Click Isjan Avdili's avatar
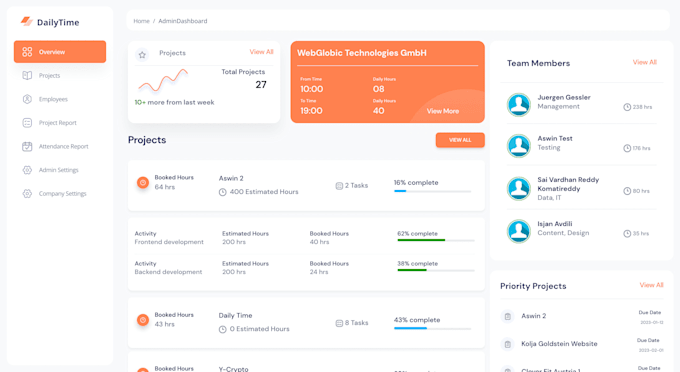Screen dimensions: 680x372 519,231
